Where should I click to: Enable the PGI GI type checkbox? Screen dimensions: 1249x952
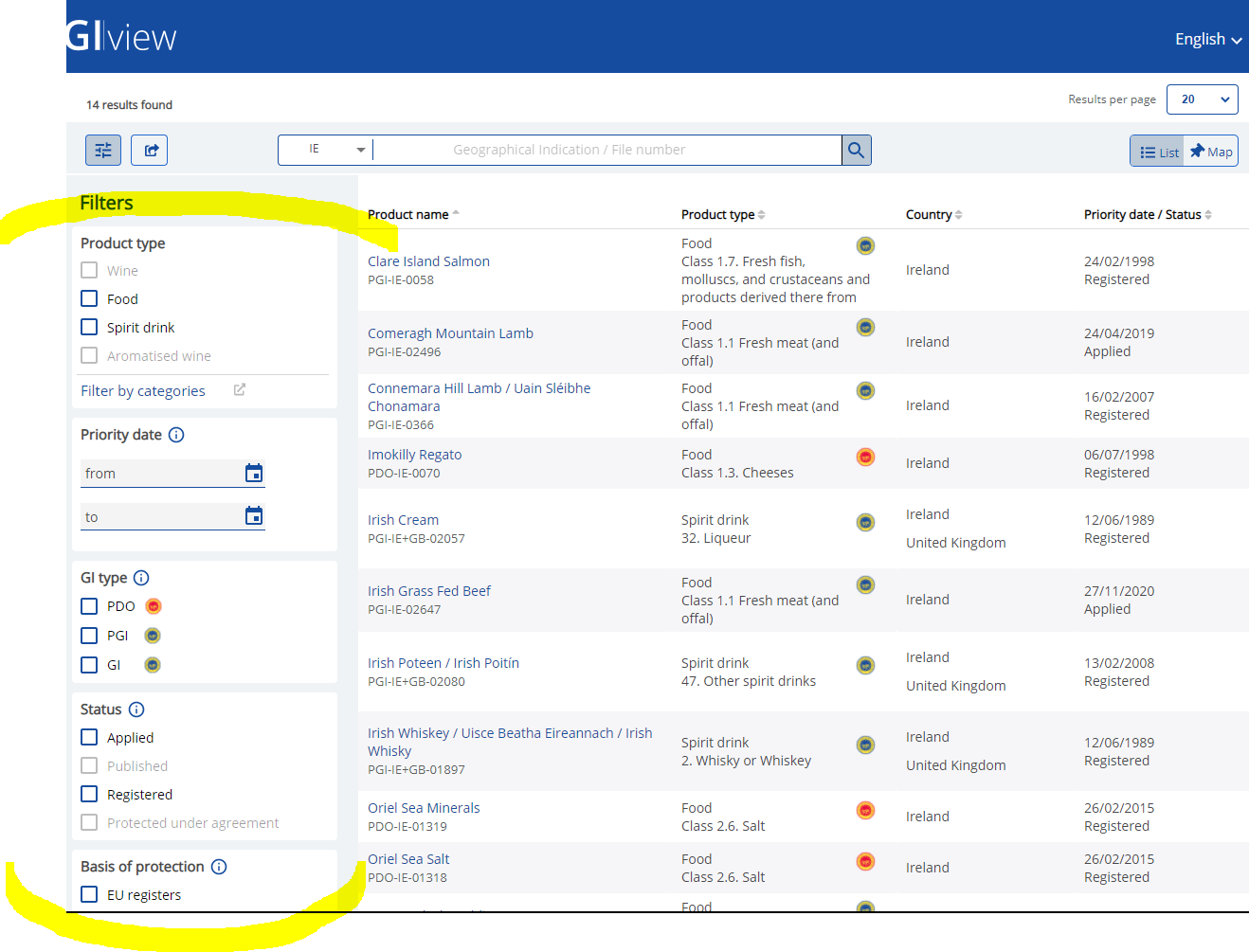[x=89, y=636]
